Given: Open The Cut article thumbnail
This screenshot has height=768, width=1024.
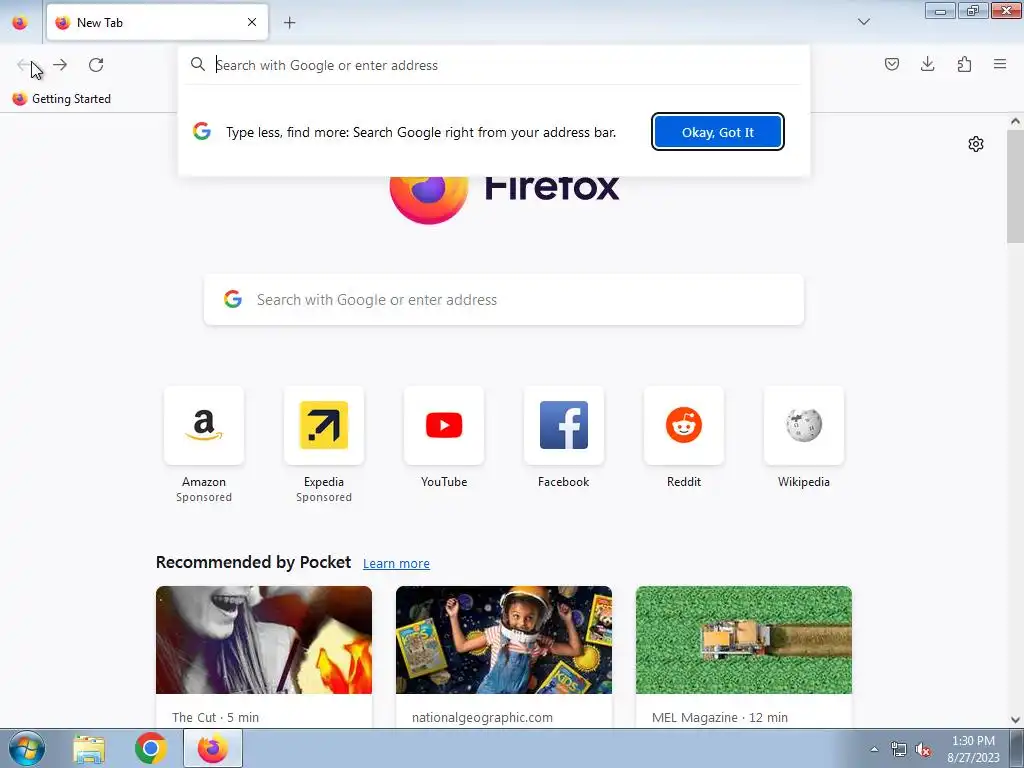Looking at the screenshot, I should click(264, 640).
